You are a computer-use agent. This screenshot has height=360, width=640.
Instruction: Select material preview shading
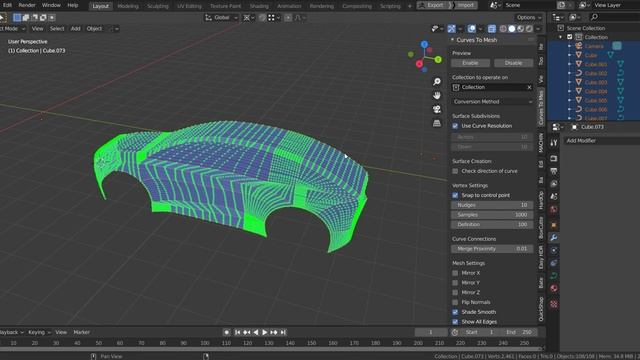pyautogui.click(x=520, y=29)
